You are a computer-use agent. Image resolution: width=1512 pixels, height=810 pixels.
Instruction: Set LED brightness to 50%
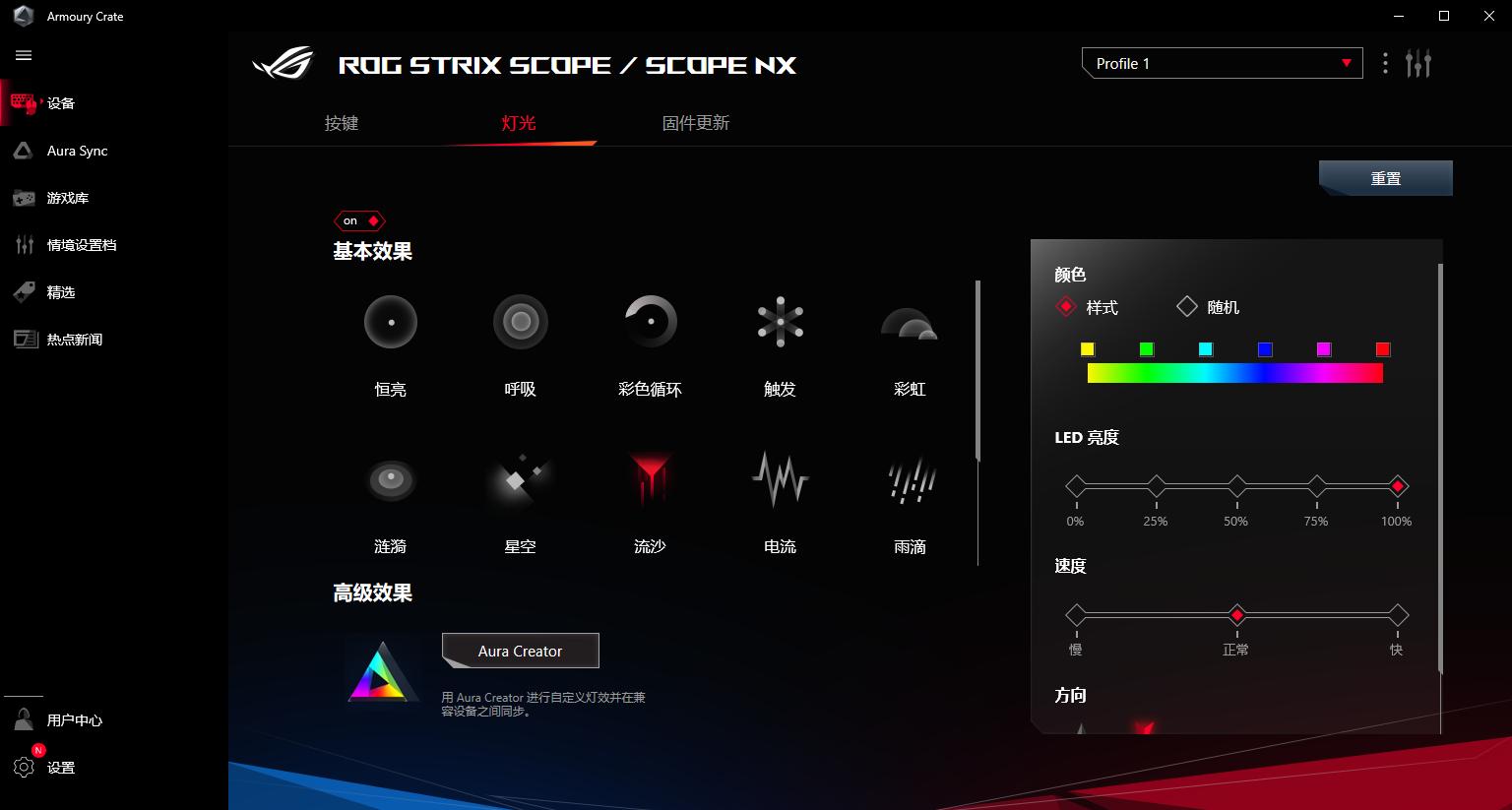tap(1236, 486)
